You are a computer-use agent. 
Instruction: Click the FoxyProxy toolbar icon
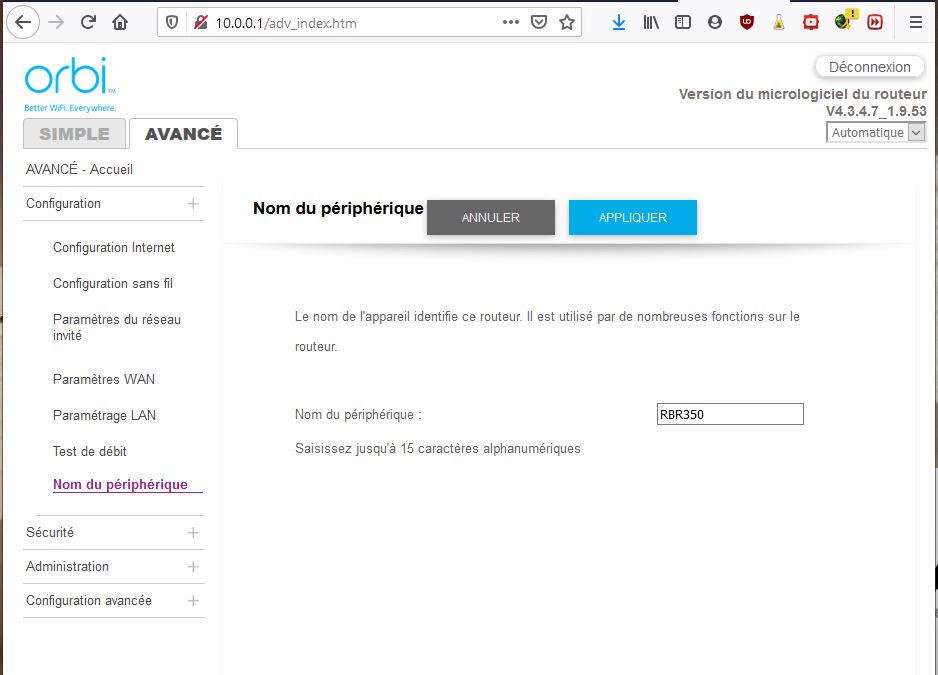pyautogui.click(x=875, y=21)
